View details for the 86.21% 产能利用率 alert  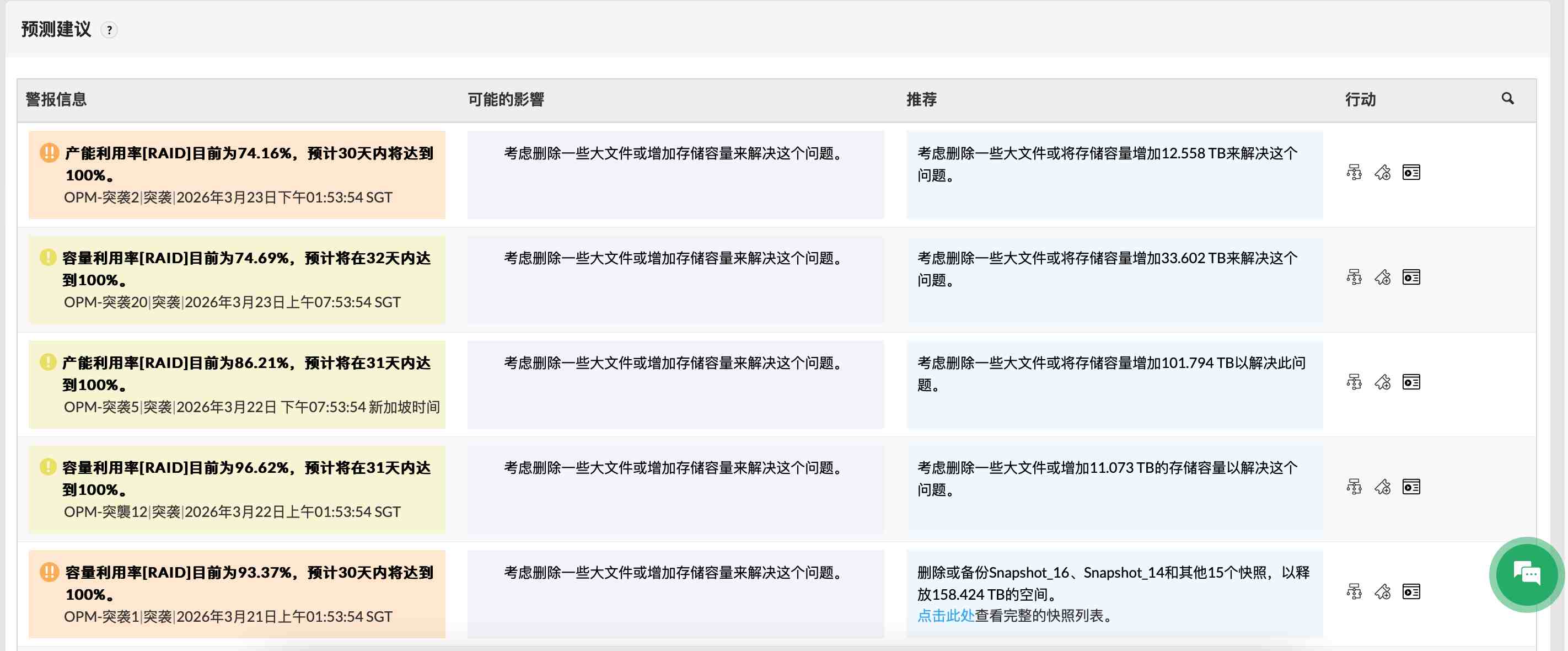[x=1411, y=382]
